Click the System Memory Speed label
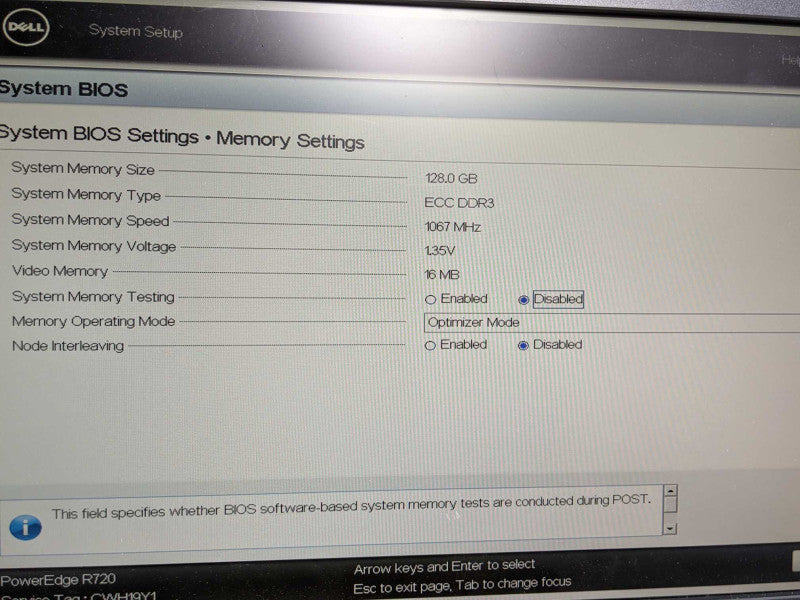Viewport: 800px width, 600px height. point(90,220)
